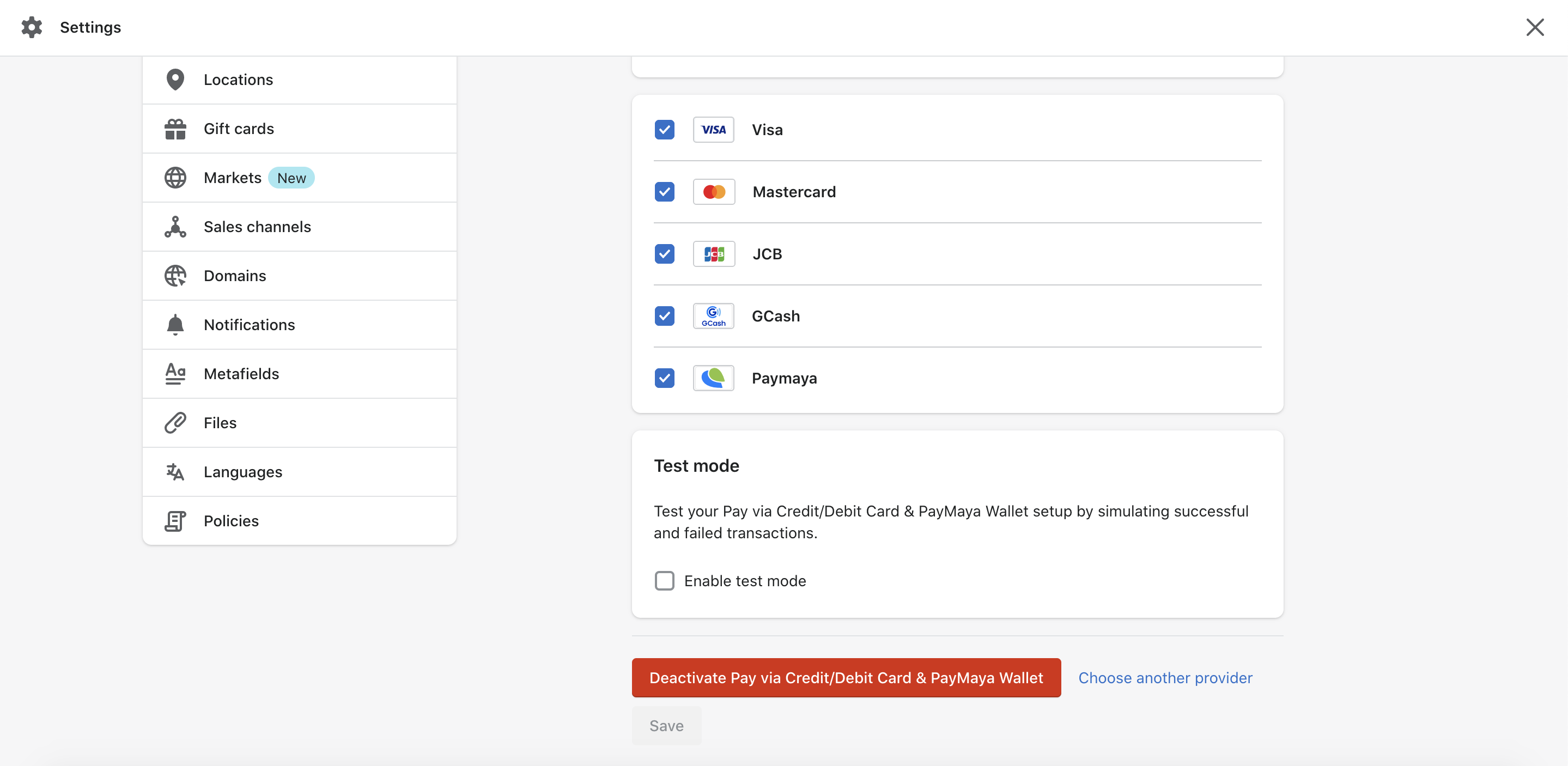1568x766 pixels.
Task: Deactivate Pay via Credit/Debit Card & PayMaya
Action: pyautogui.click(x=846, y=678)
